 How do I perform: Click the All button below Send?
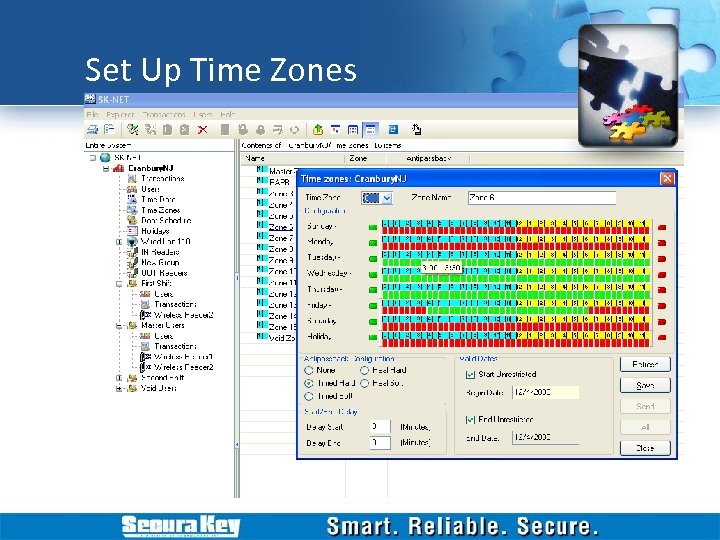pyautogui.click(x=645, y=427)
